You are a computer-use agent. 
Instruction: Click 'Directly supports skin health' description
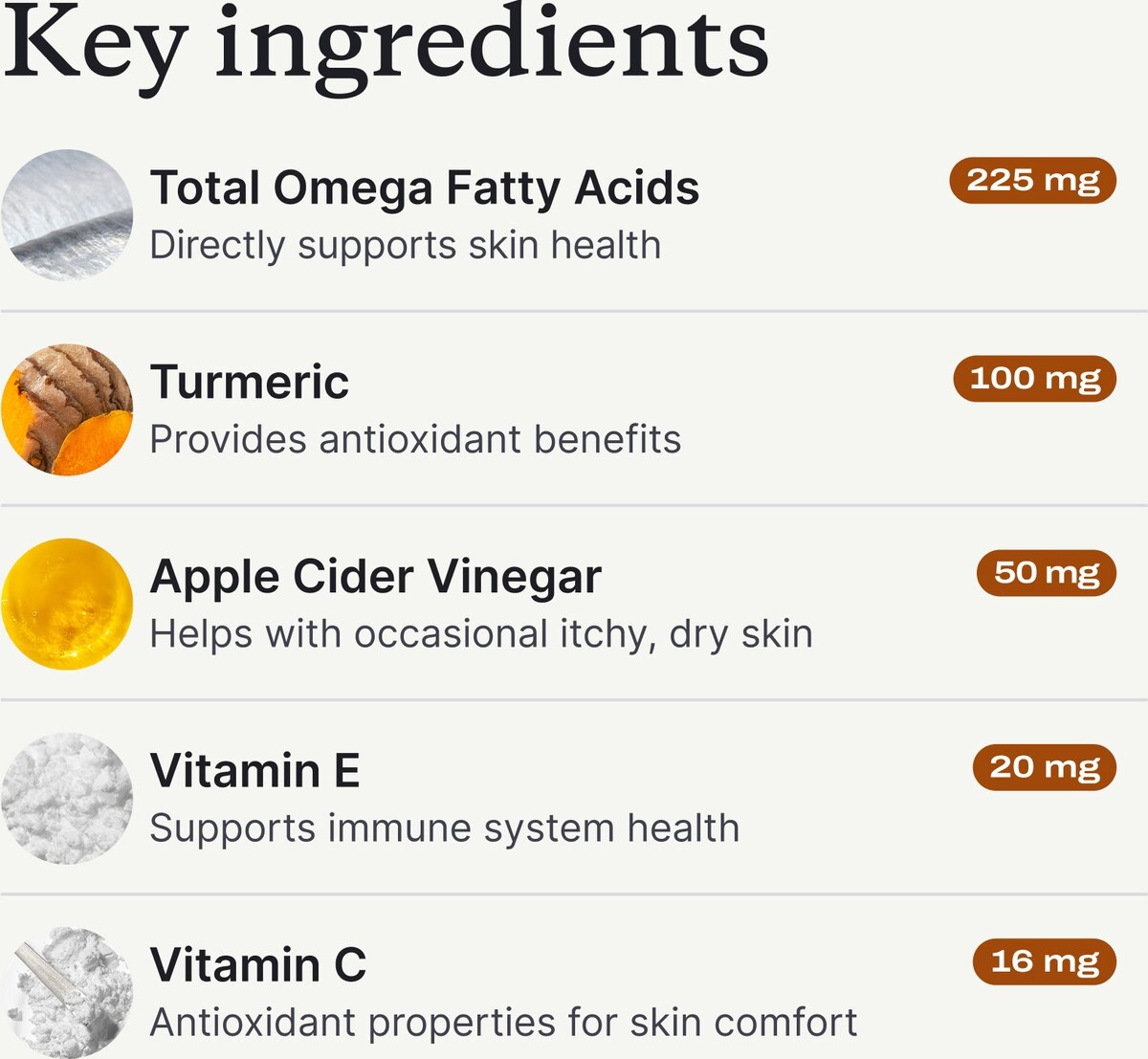click(406, 245)
